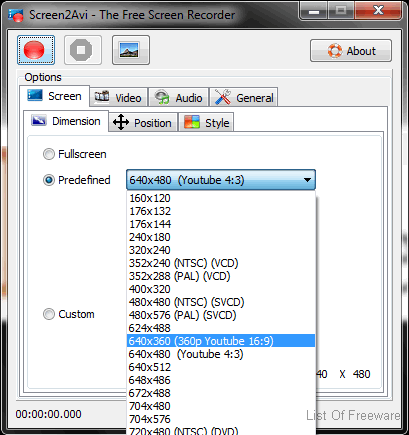This screenshot has width=409, height=435.
Task: Select 480x480 (NTSC) (SVCD)
Action: coord(221,302)
